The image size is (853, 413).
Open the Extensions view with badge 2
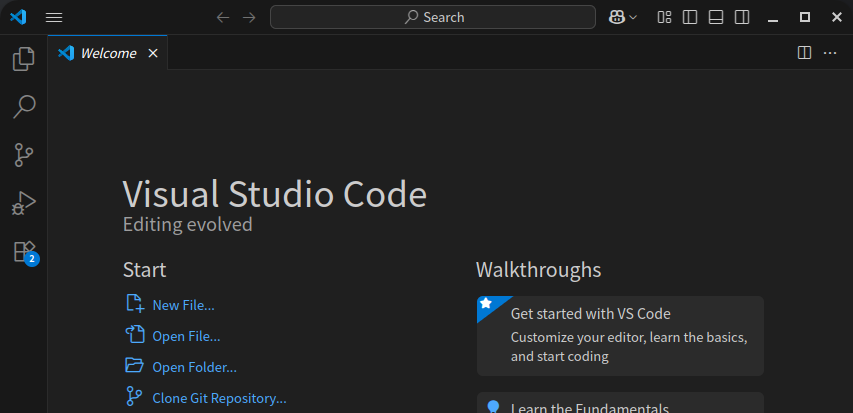[x=24, y=252]
